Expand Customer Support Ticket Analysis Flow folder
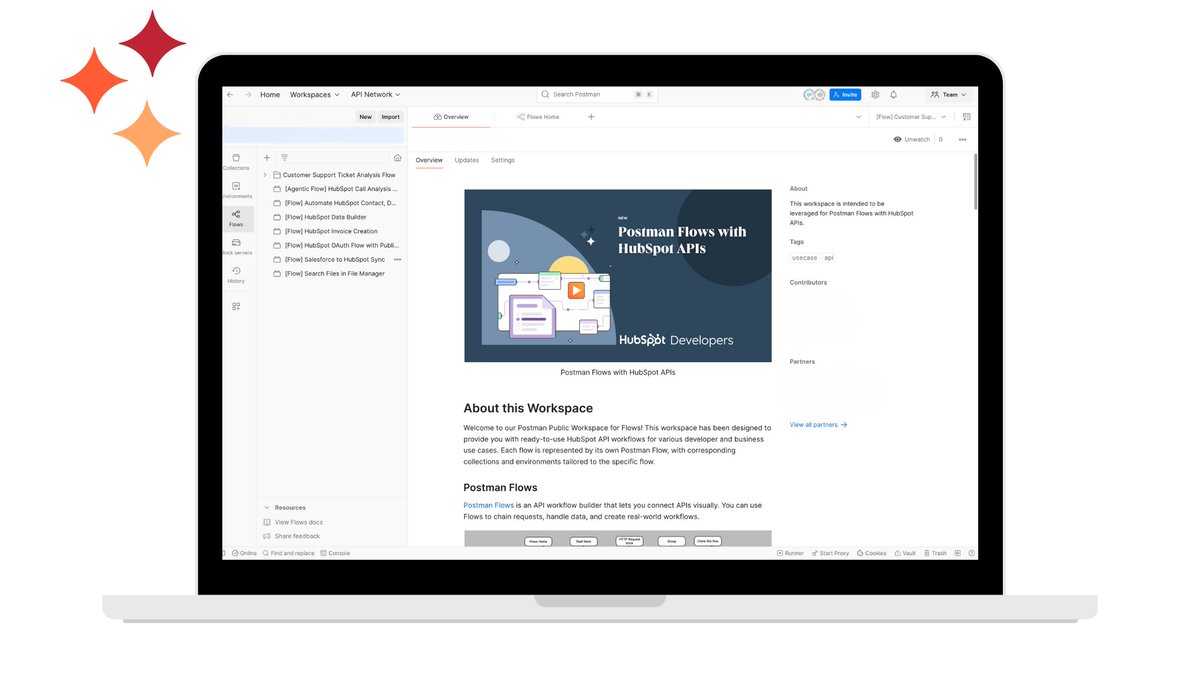 (x=264, y=175)
